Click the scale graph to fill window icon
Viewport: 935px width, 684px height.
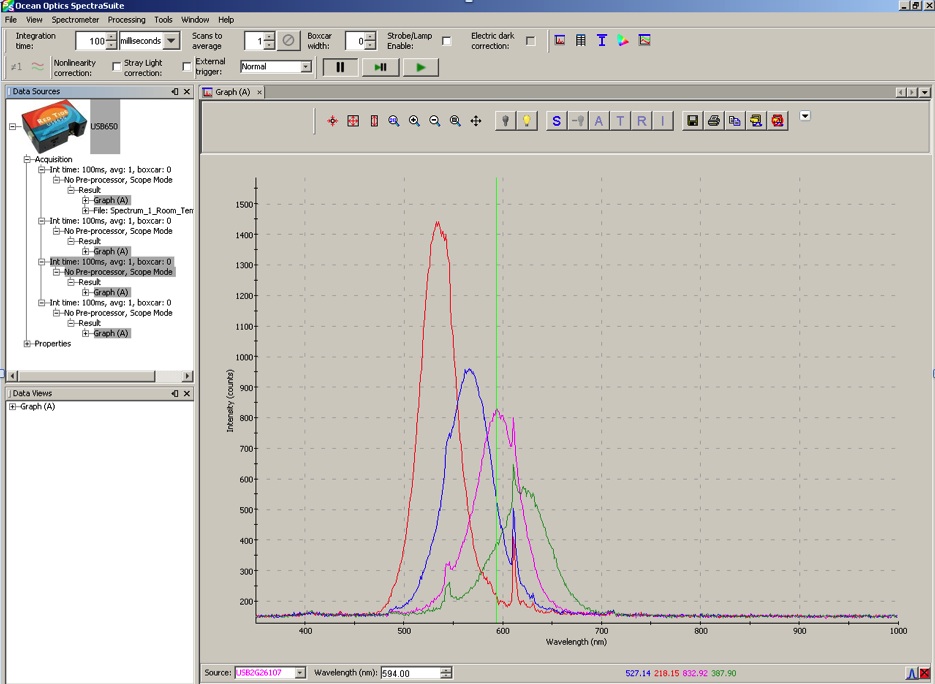pyautogui.click(x=353, y=121)
